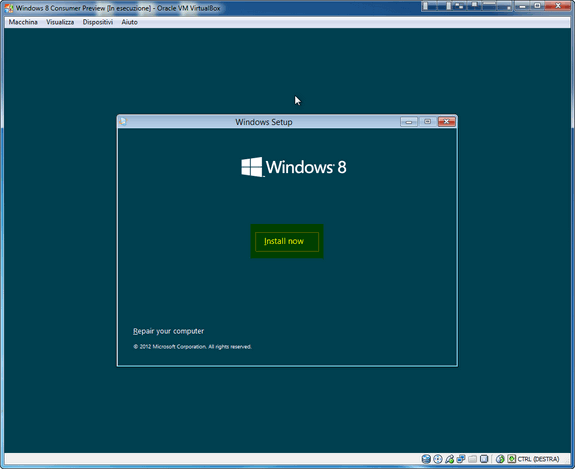Open the Macchina menu
This screenshot has width=575, height=469.
click(x=23, y=22)
